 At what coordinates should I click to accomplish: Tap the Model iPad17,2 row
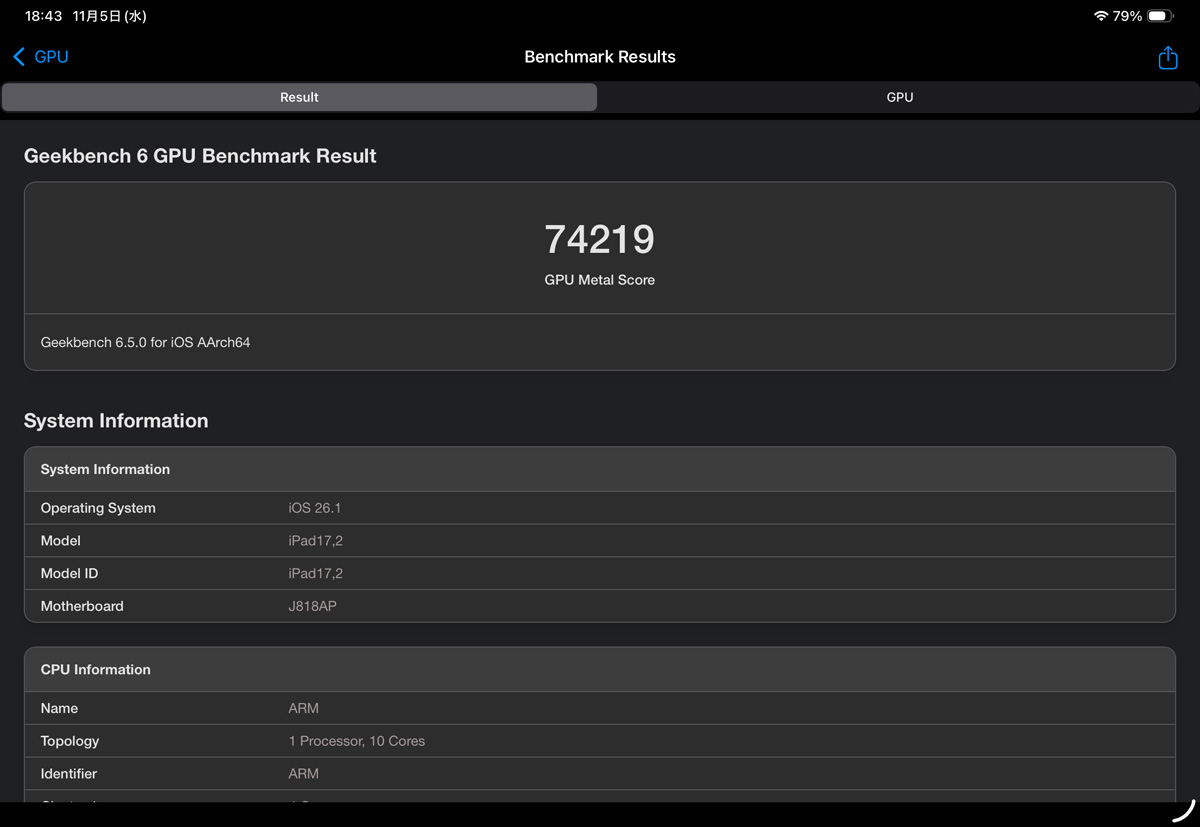tap(599, 541)
